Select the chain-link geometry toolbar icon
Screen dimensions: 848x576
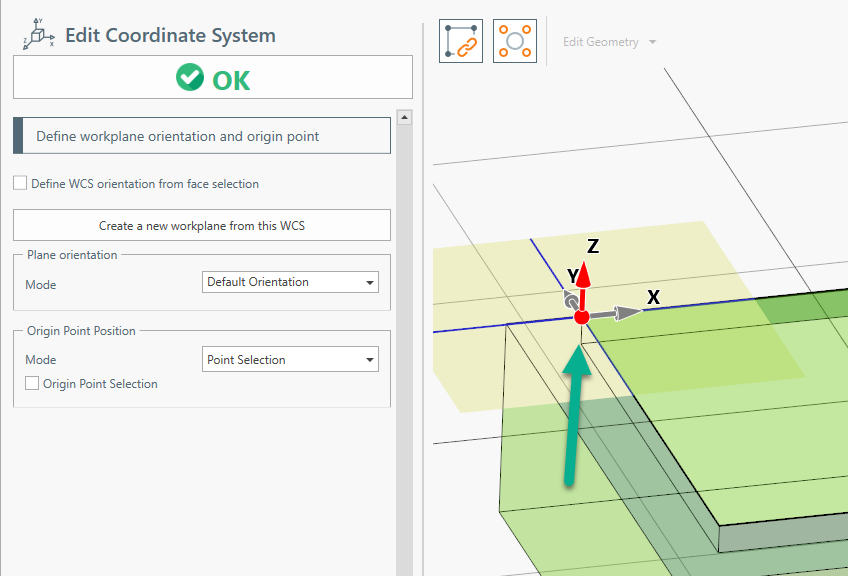tap(460, 41)
